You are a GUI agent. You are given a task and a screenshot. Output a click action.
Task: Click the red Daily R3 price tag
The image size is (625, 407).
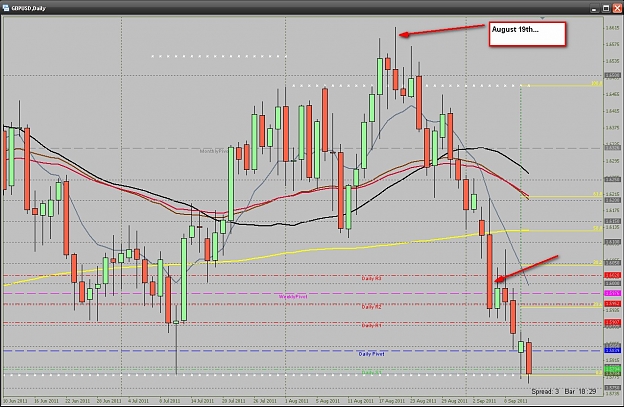613,275
